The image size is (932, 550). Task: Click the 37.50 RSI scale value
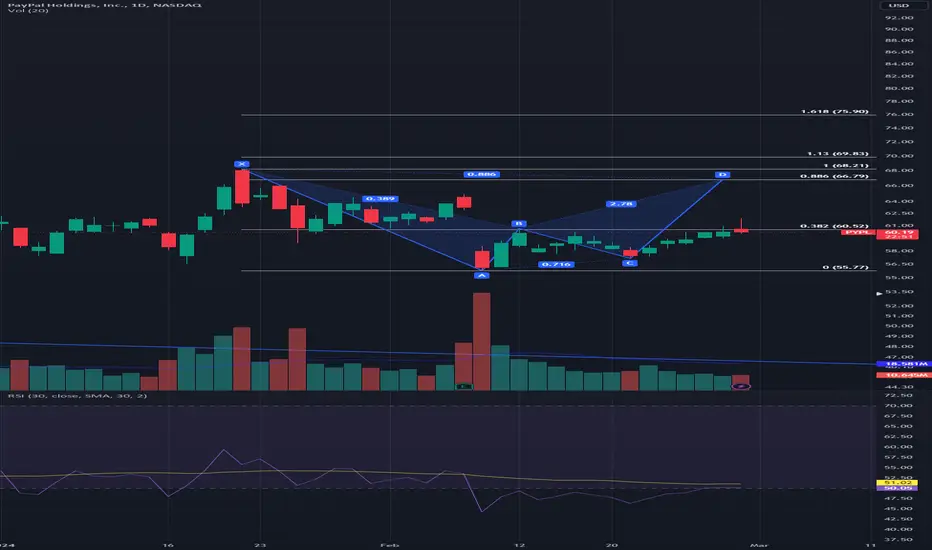pyautogui.click(x=899, y=540)
